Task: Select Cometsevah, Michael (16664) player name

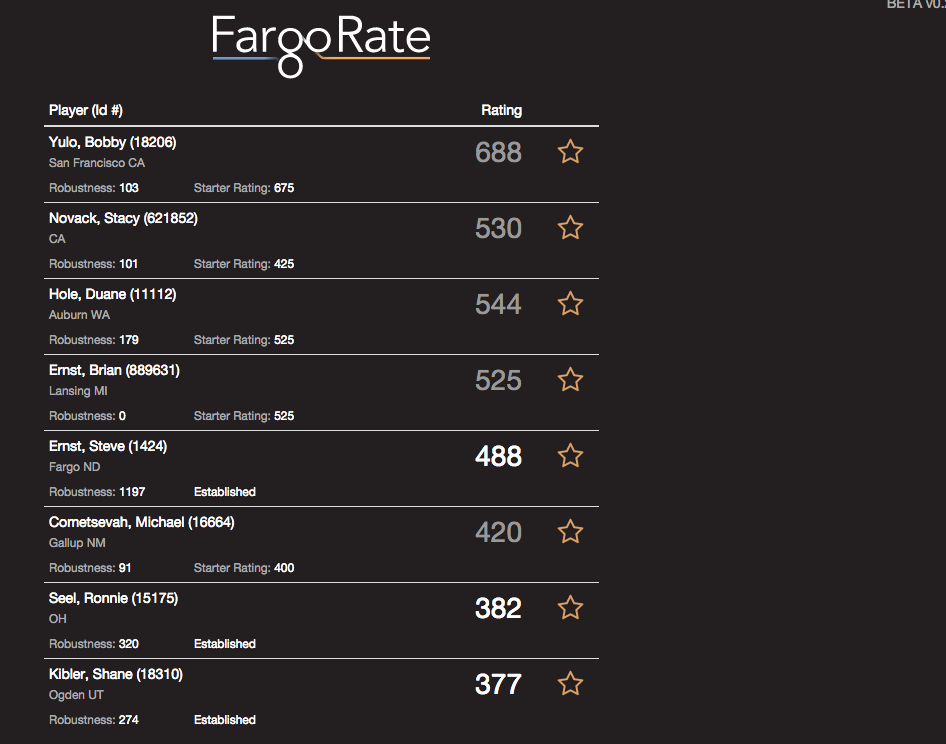Action: (142, 523)
